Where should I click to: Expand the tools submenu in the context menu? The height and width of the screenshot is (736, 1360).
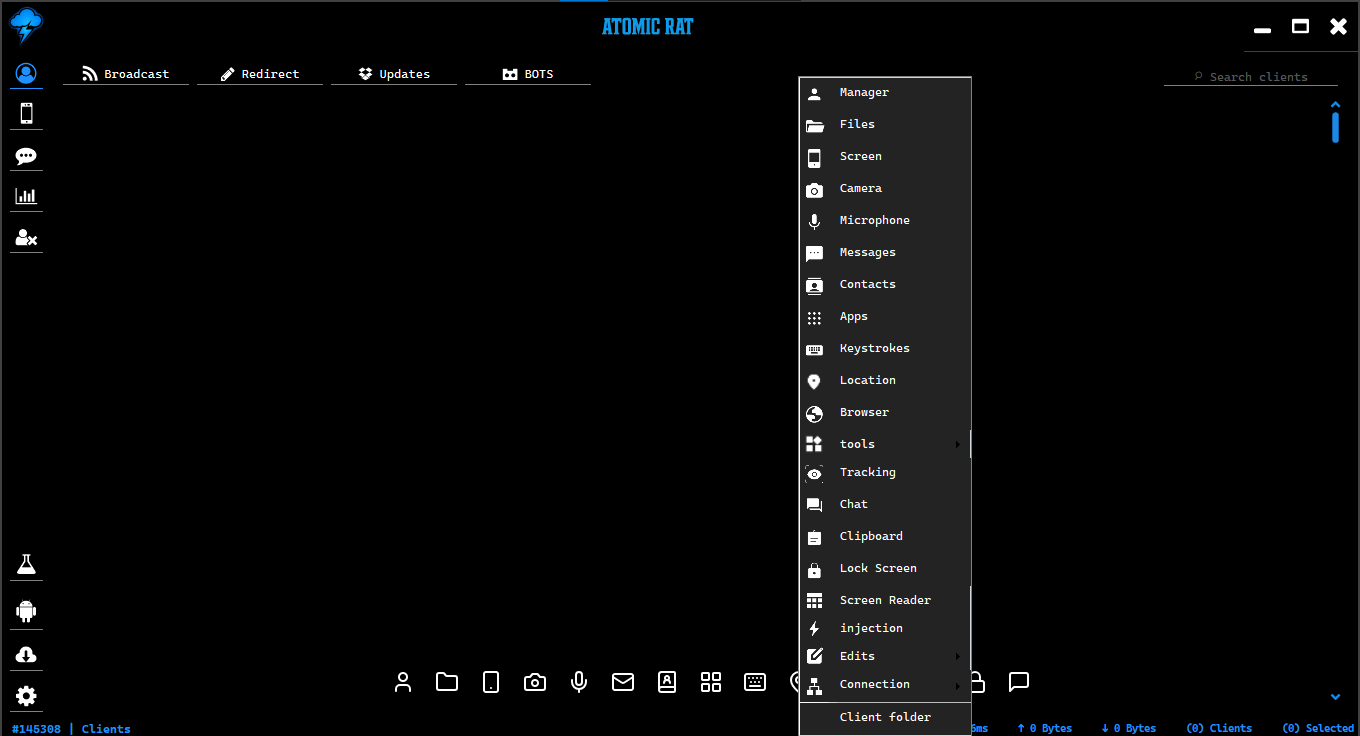click(885, 444)
